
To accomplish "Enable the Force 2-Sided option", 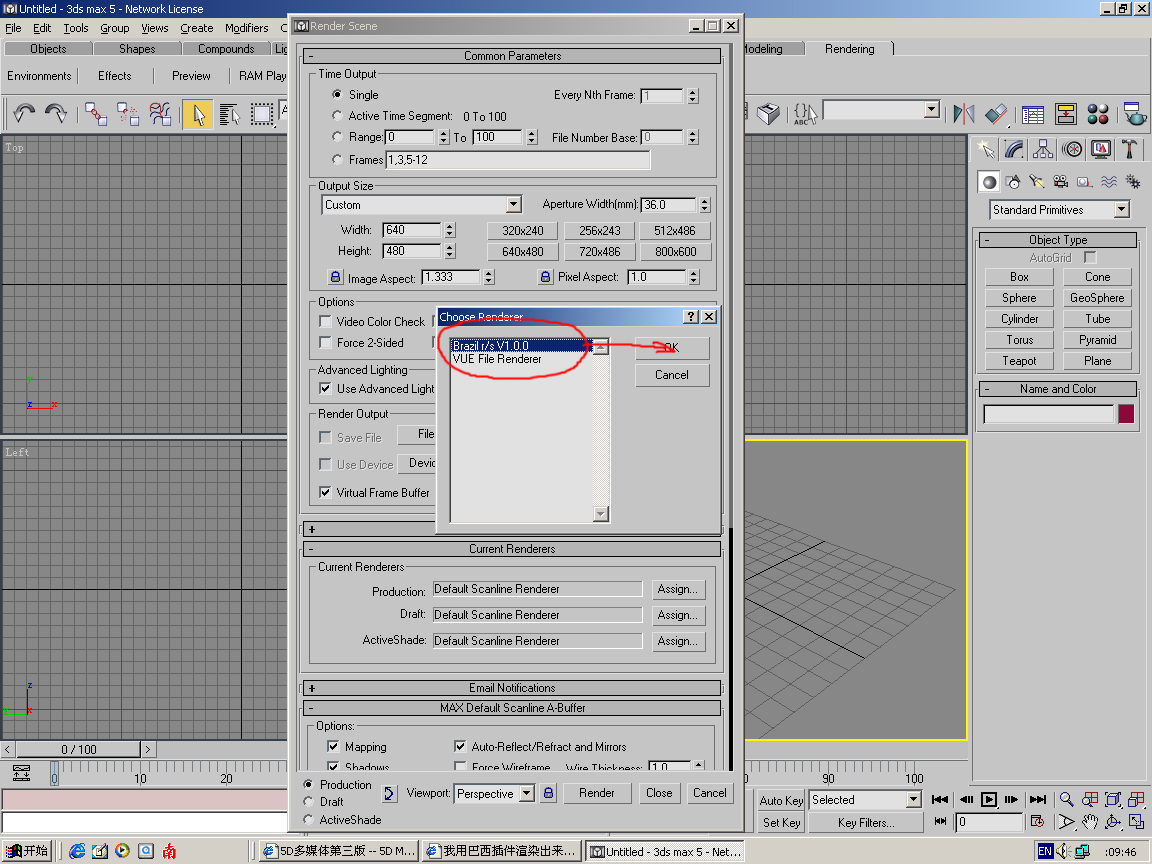I will (325, 343).
